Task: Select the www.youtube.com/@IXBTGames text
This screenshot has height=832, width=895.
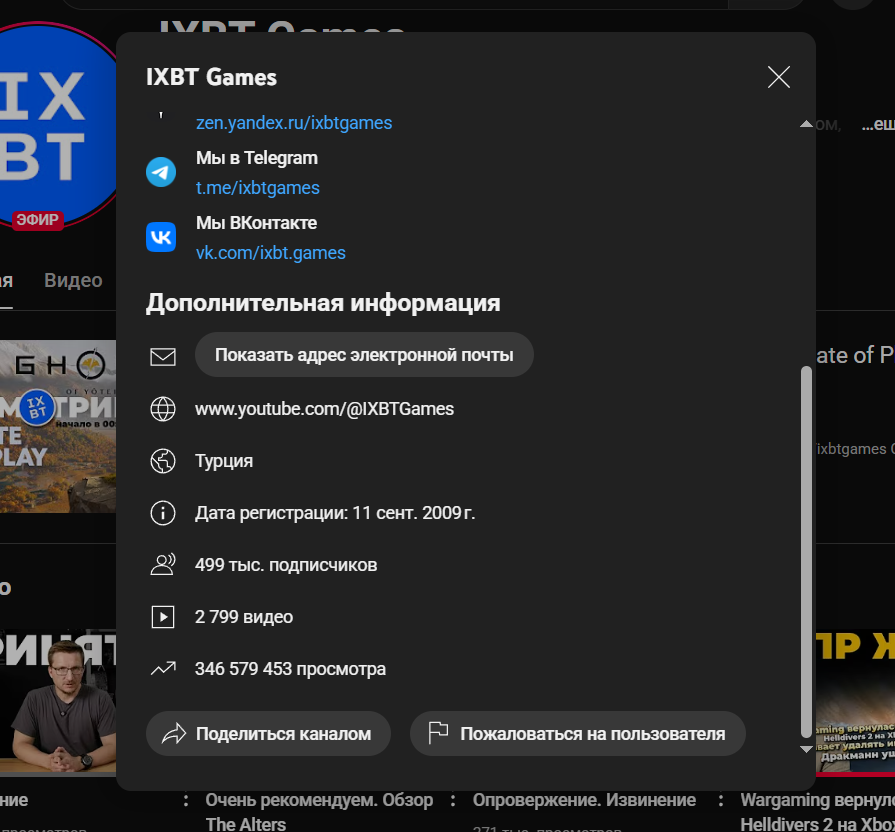Action: [324, 409]
